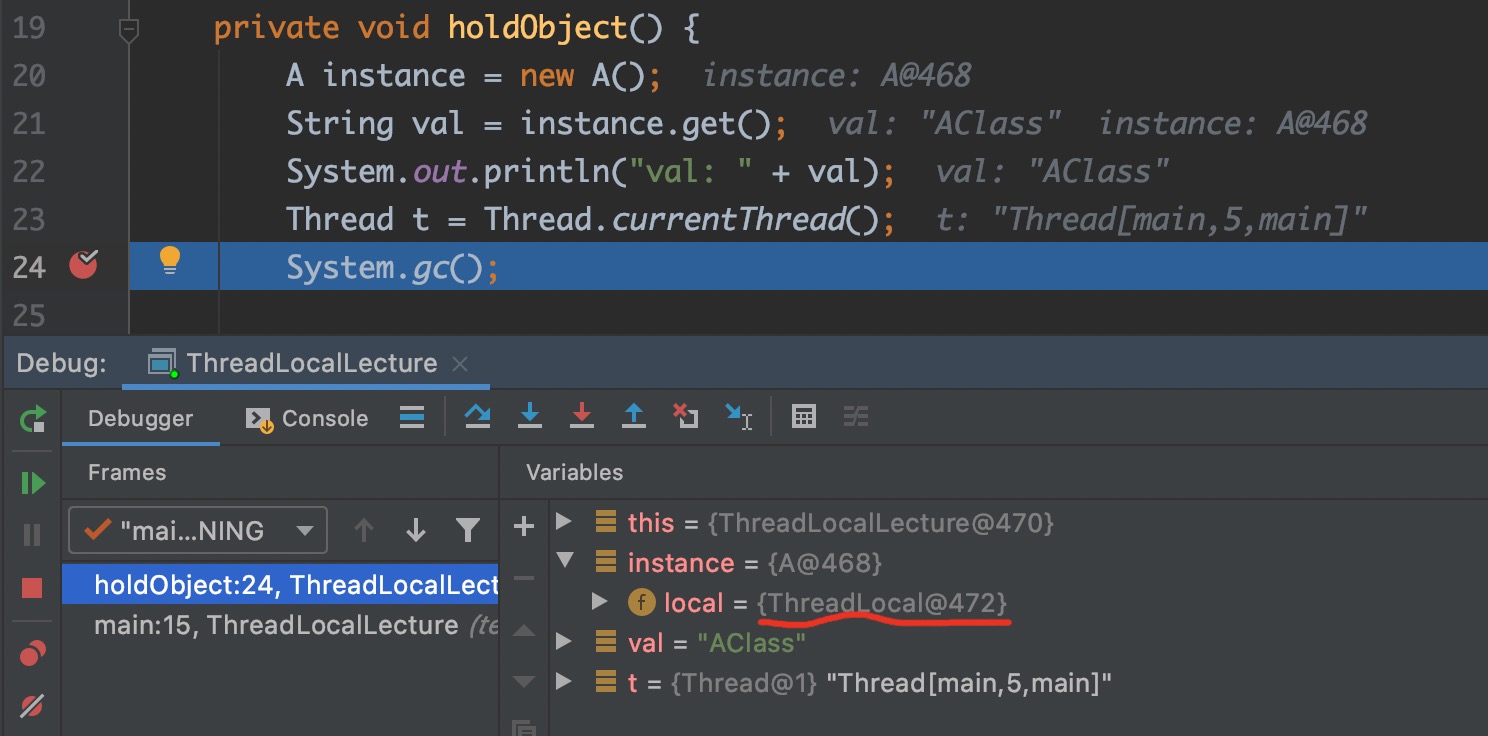This screenshot has height=736, width=1488.
Task: Switch to the Debugger tab
Action: [141, 419]
